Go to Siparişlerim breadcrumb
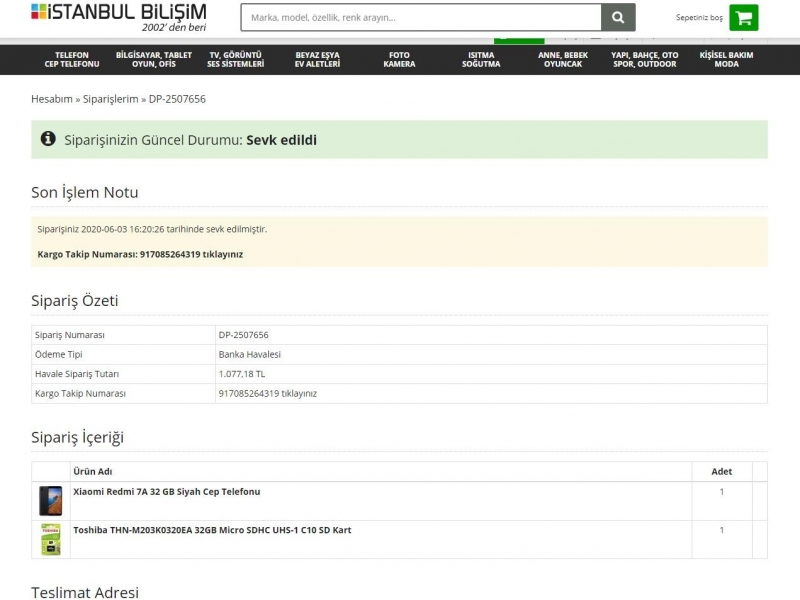800x600 pixels. 110,99
